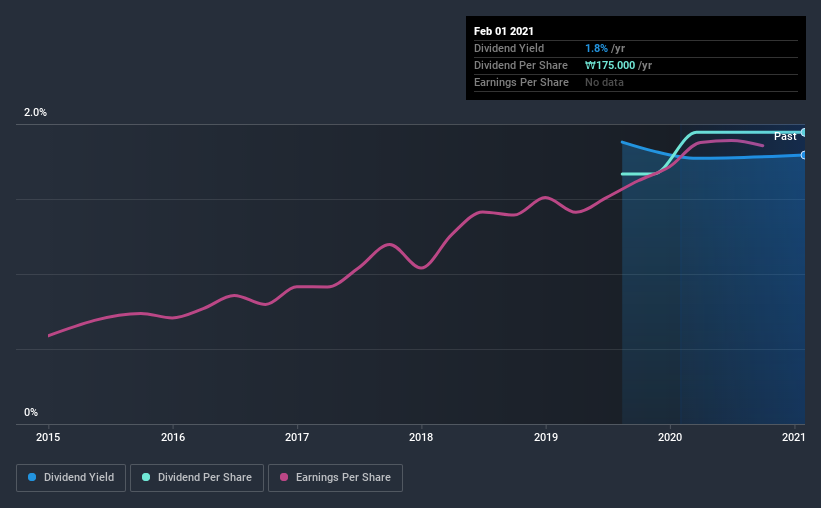The height and width of the screenshot is (508, 821).
Task: Click the 2016 x-axis label
Action: (173, 437)
